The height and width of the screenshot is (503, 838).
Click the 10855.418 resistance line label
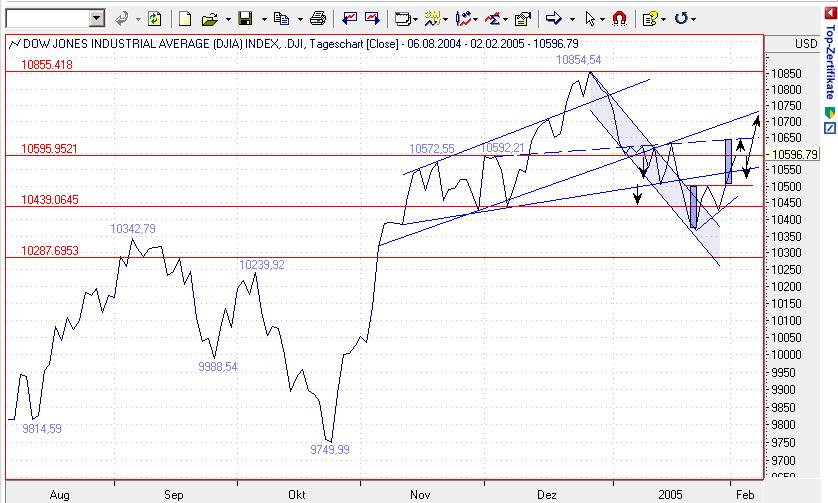[x=46, y=65]
